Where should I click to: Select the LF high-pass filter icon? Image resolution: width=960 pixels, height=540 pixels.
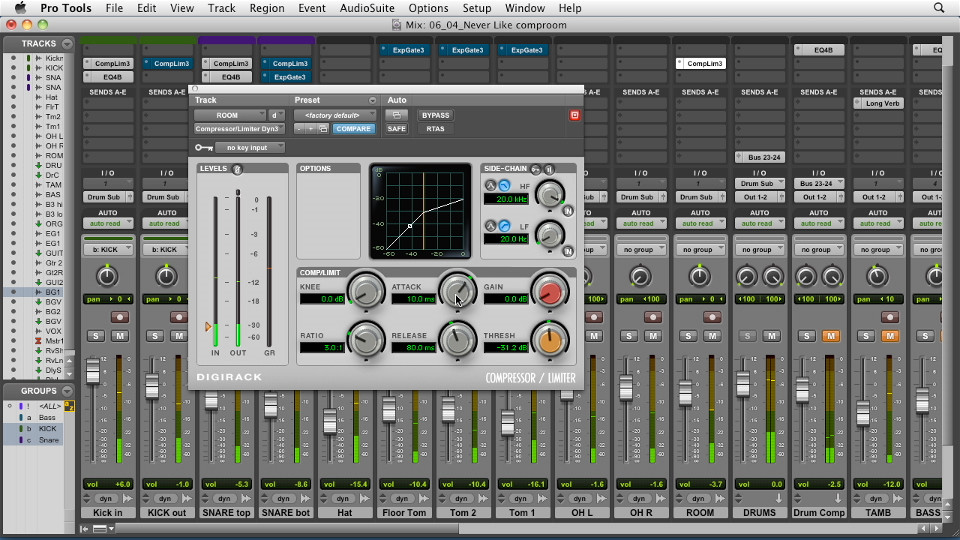[504, 226]
